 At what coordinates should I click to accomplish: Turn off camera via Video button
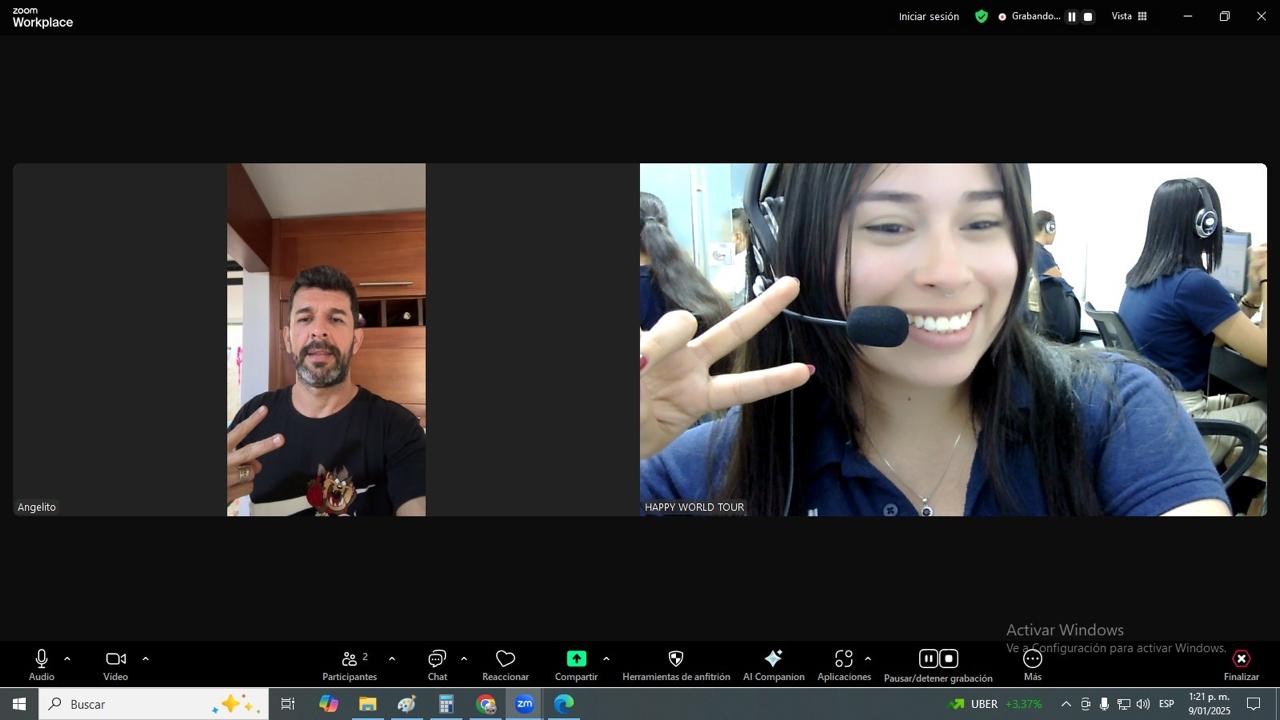pos(116,665)
